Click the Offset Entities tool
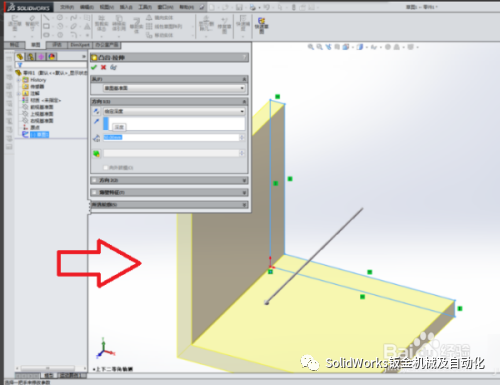Screen dimensions: 500x385 (136, 26)
